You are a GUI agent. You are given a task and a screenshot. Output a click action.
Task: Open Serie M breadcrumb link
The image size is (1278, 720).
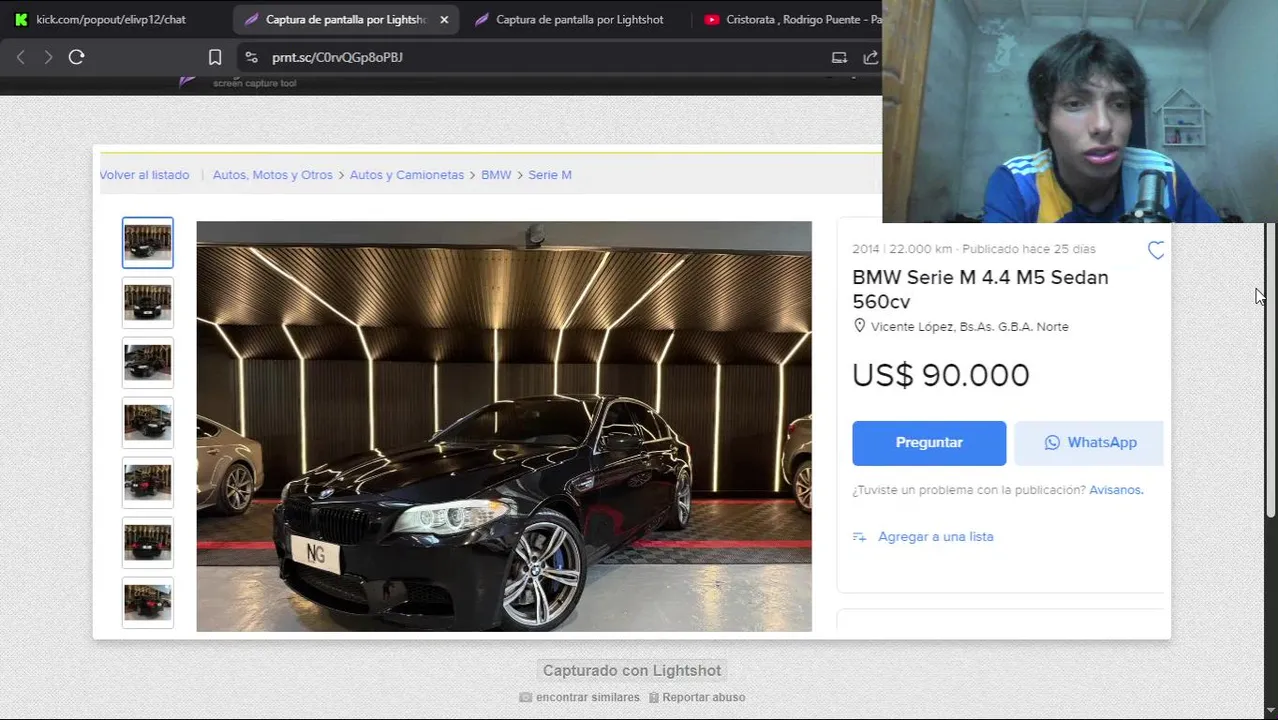(x=550, y=175)
